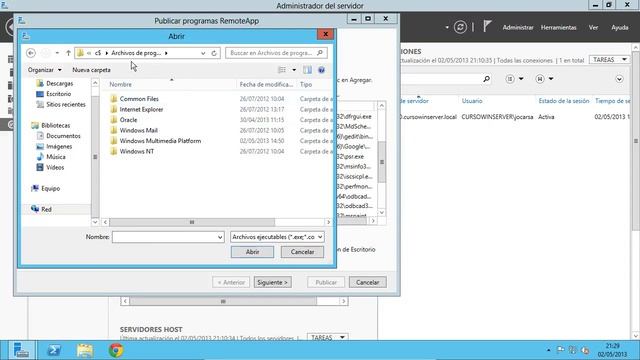Click the RemoteApp program list vertical scrollbar

point(382,162)
